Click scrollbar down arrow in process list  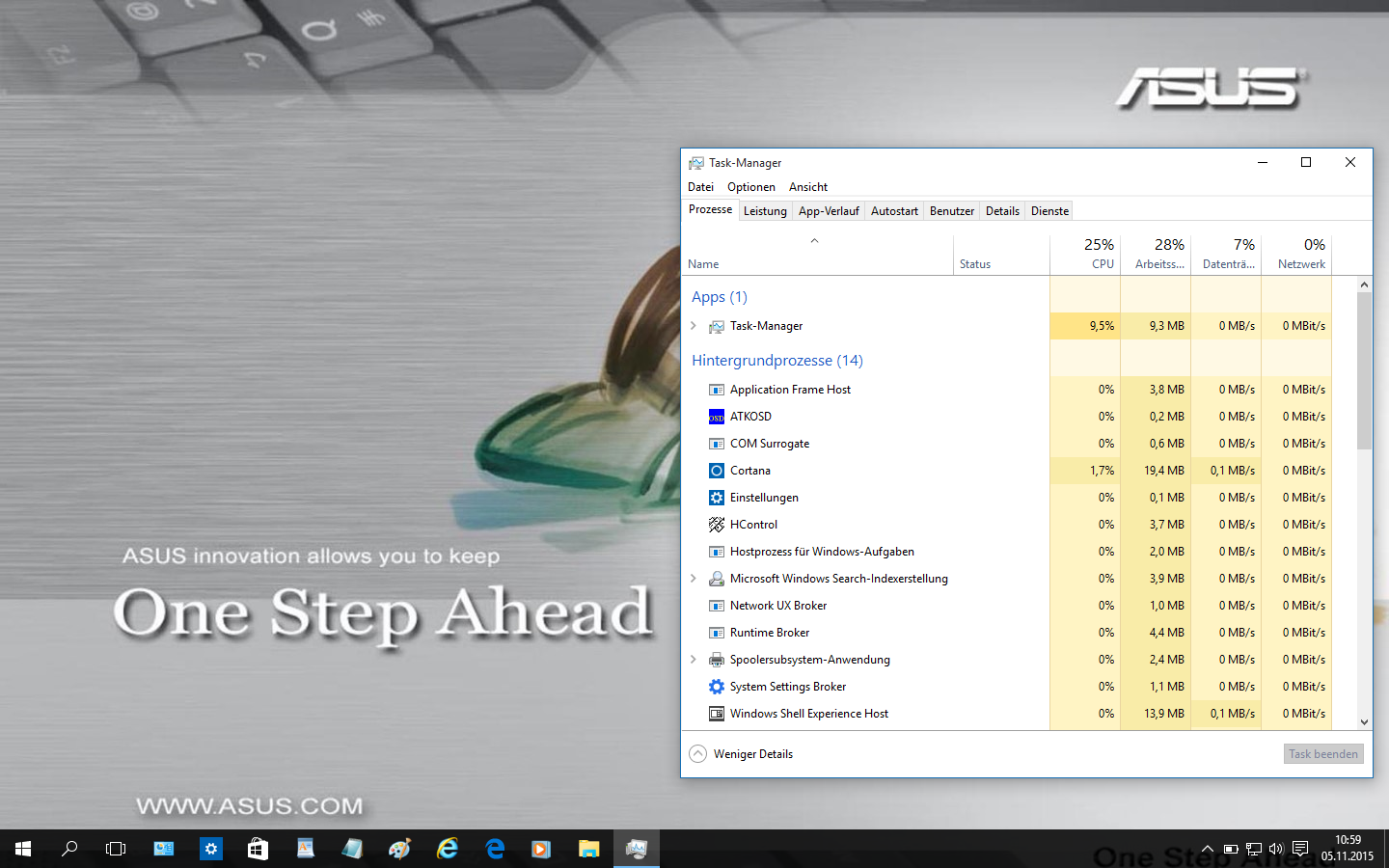coord(1364,721)
